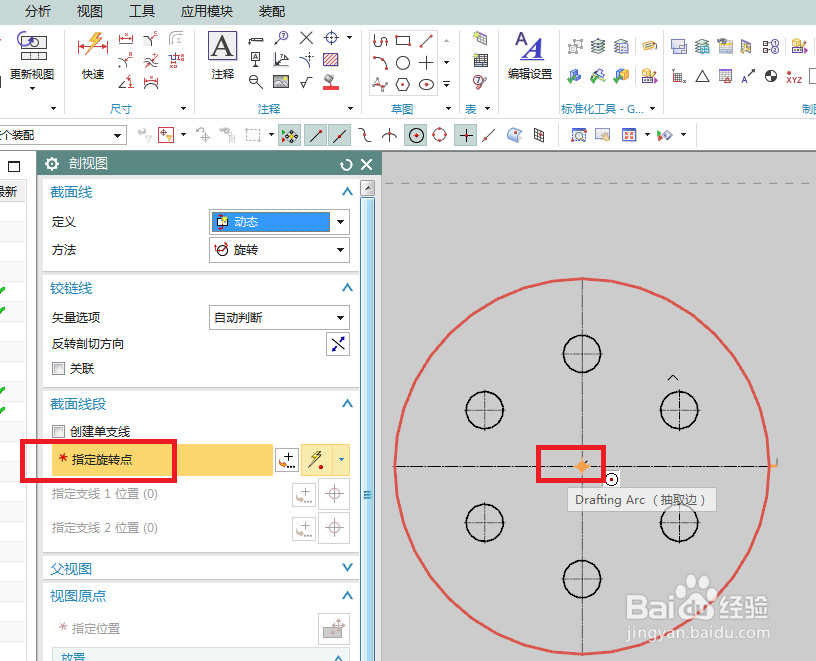Expand the 尺寸 group dropdown arrow
Image resolution: width=816 pixels, height=661 pixels.
pyautogui.click(x=183, y=108)
